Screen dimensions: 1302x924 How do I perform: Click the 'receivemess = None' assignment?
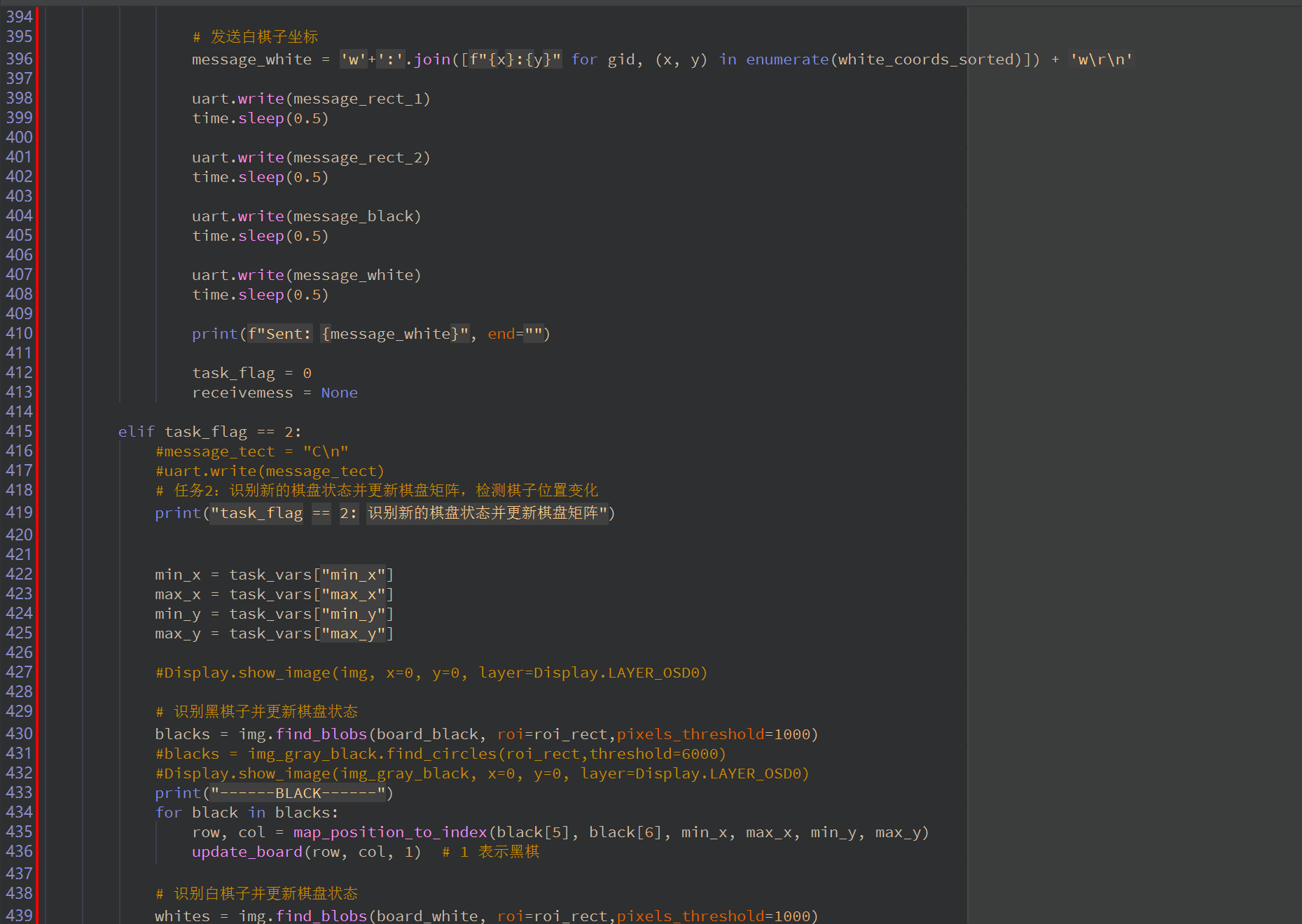coord(275,393)
